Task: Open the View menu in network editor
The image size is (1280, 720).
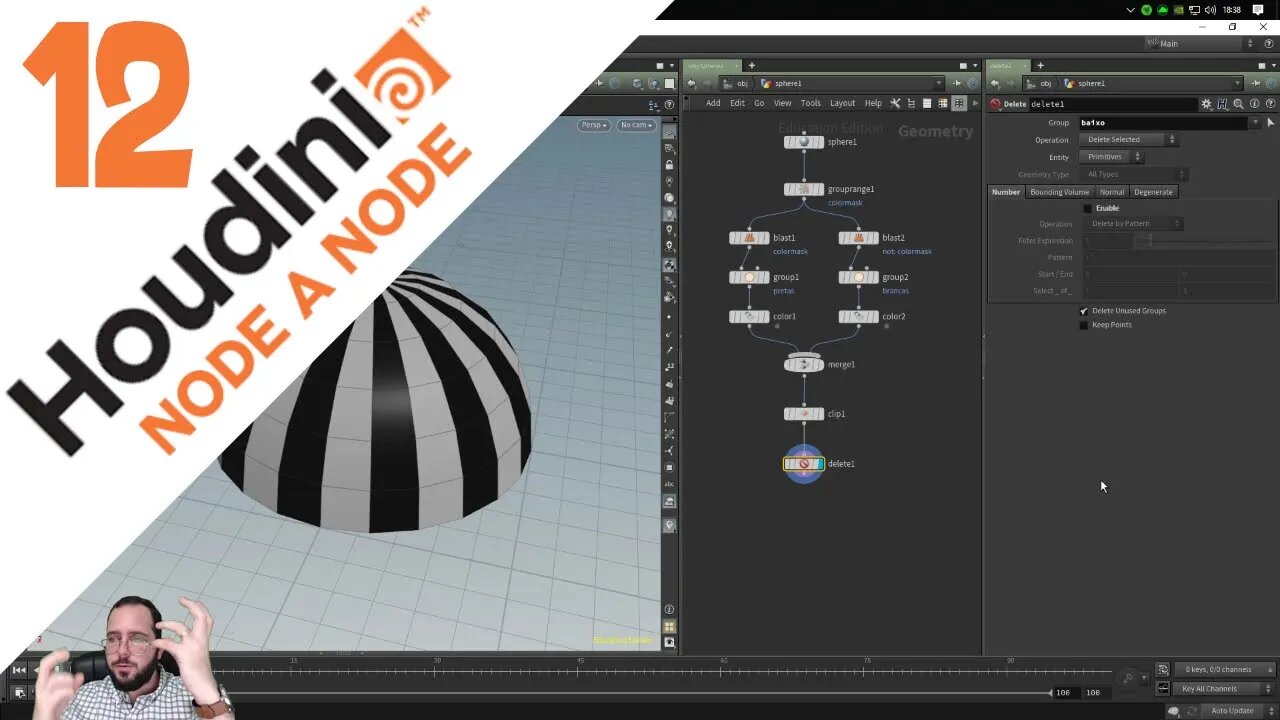Action: (x=782, y=103)
